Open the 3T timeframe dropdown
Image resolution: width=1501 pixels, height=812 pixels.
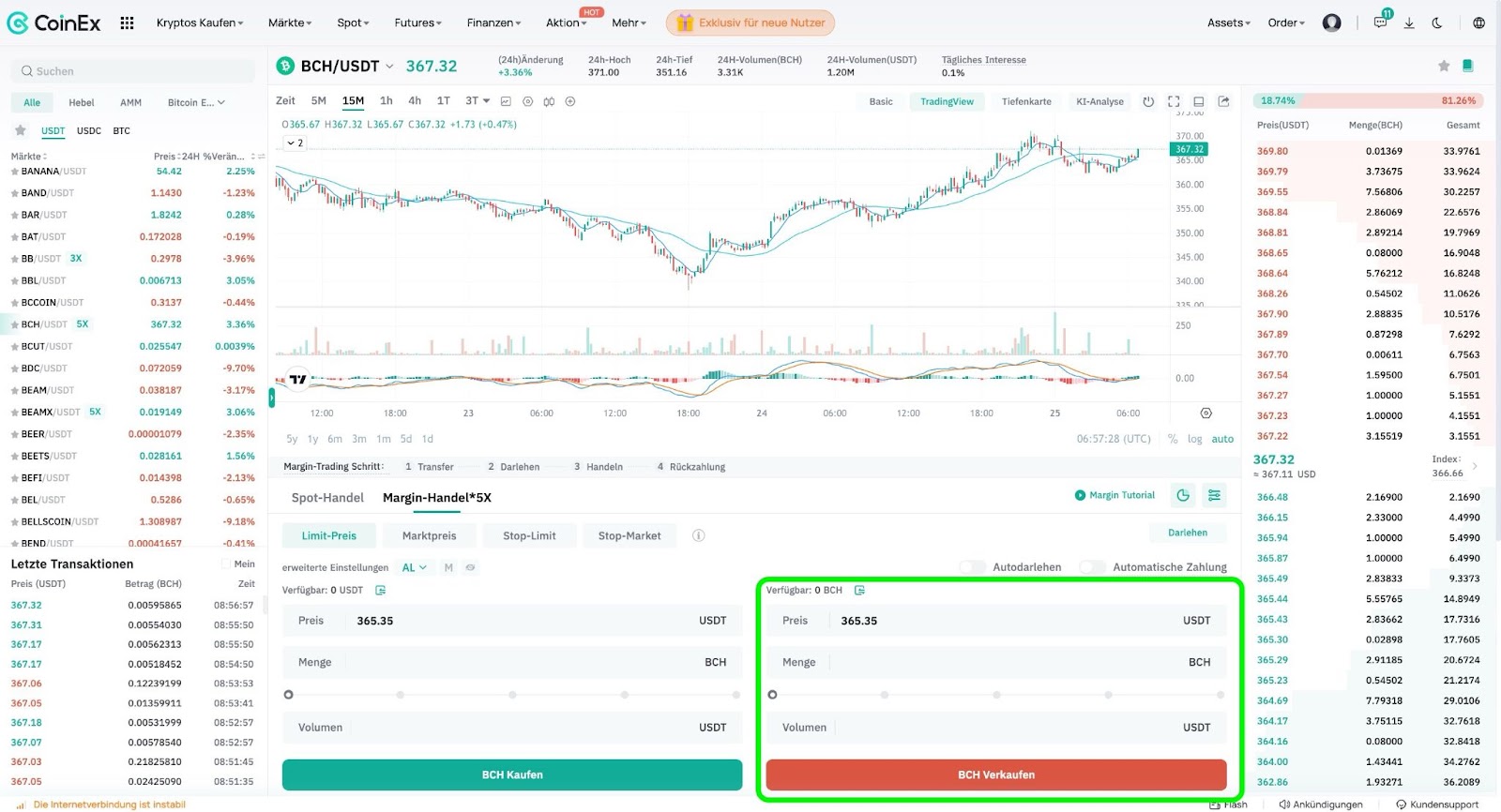coord(478,101)
